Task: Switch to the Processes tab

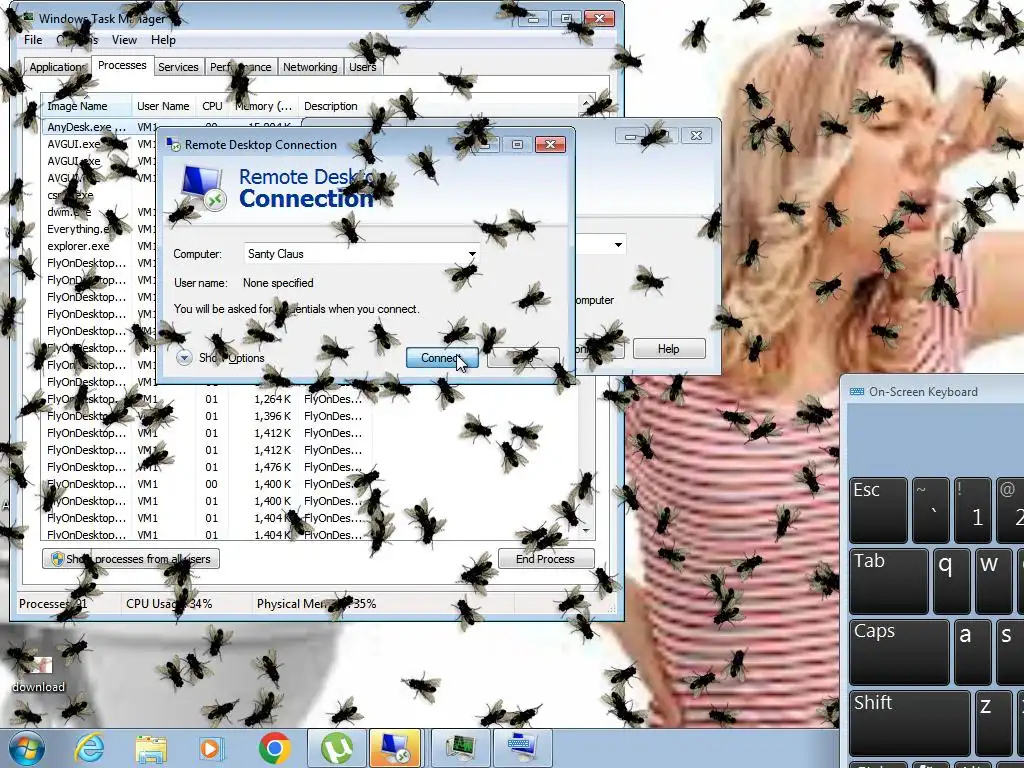Action: click(x=122, y=65)
